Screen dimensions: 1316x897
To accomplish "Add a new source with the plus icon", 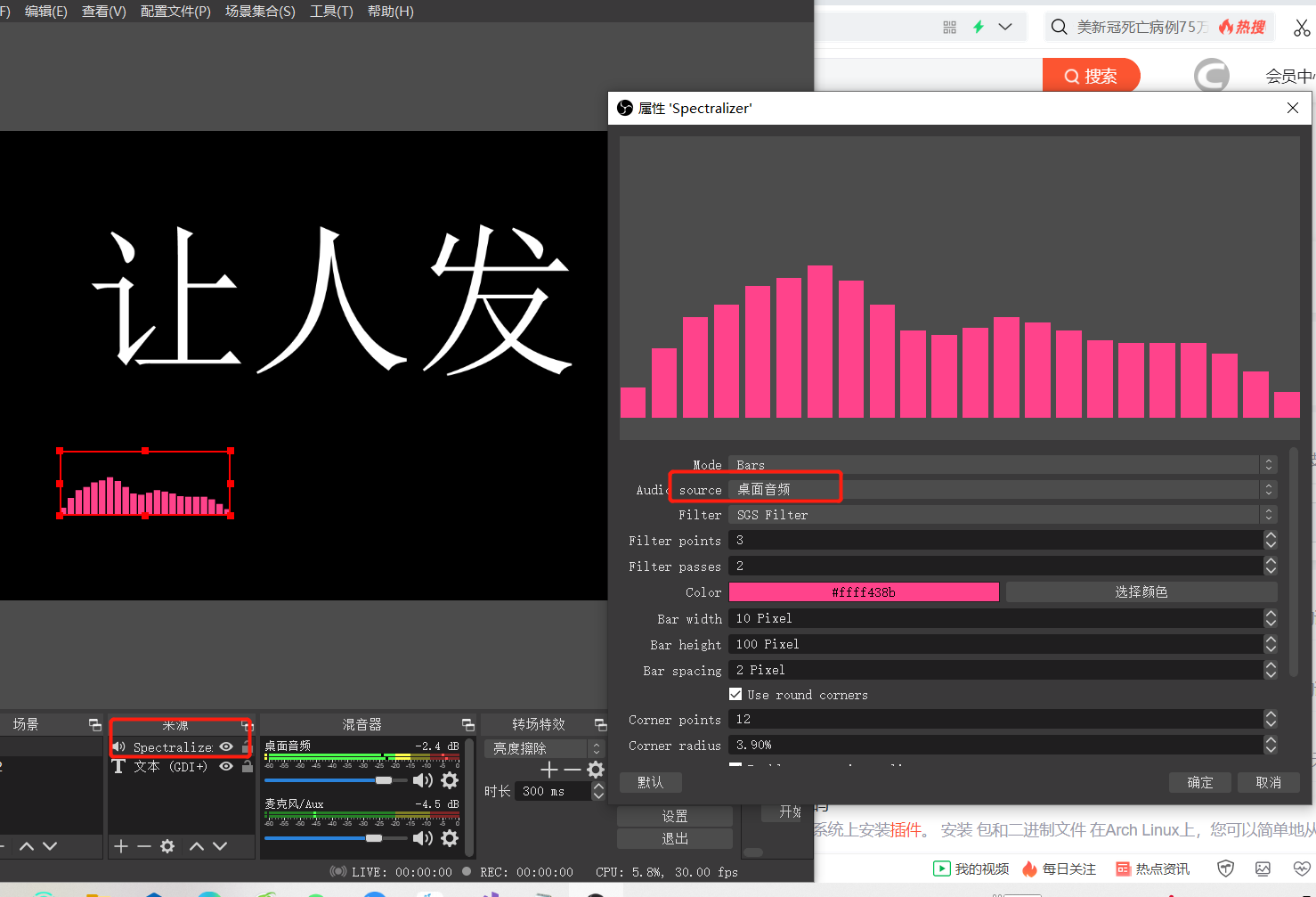I will (121, 846).
